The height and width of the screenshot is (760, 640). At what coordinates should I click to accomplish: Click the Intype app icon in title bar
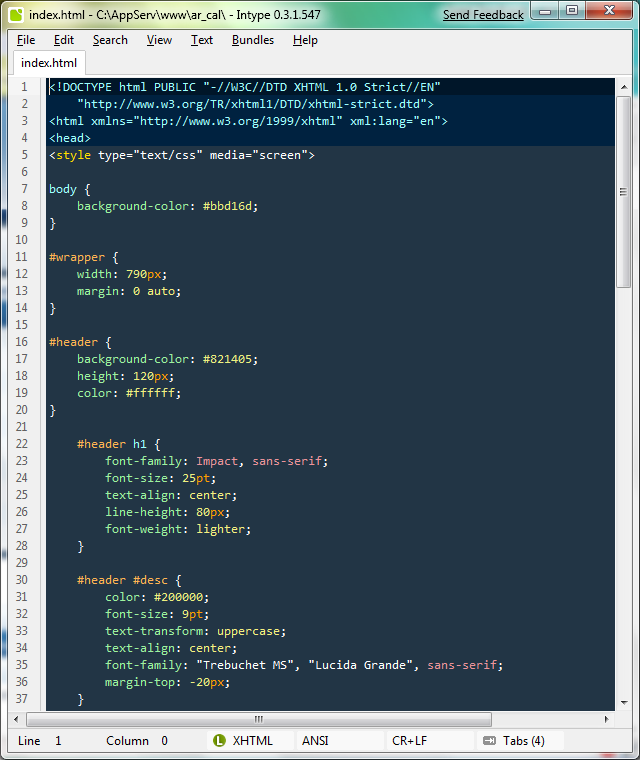[x=16, y=15]
